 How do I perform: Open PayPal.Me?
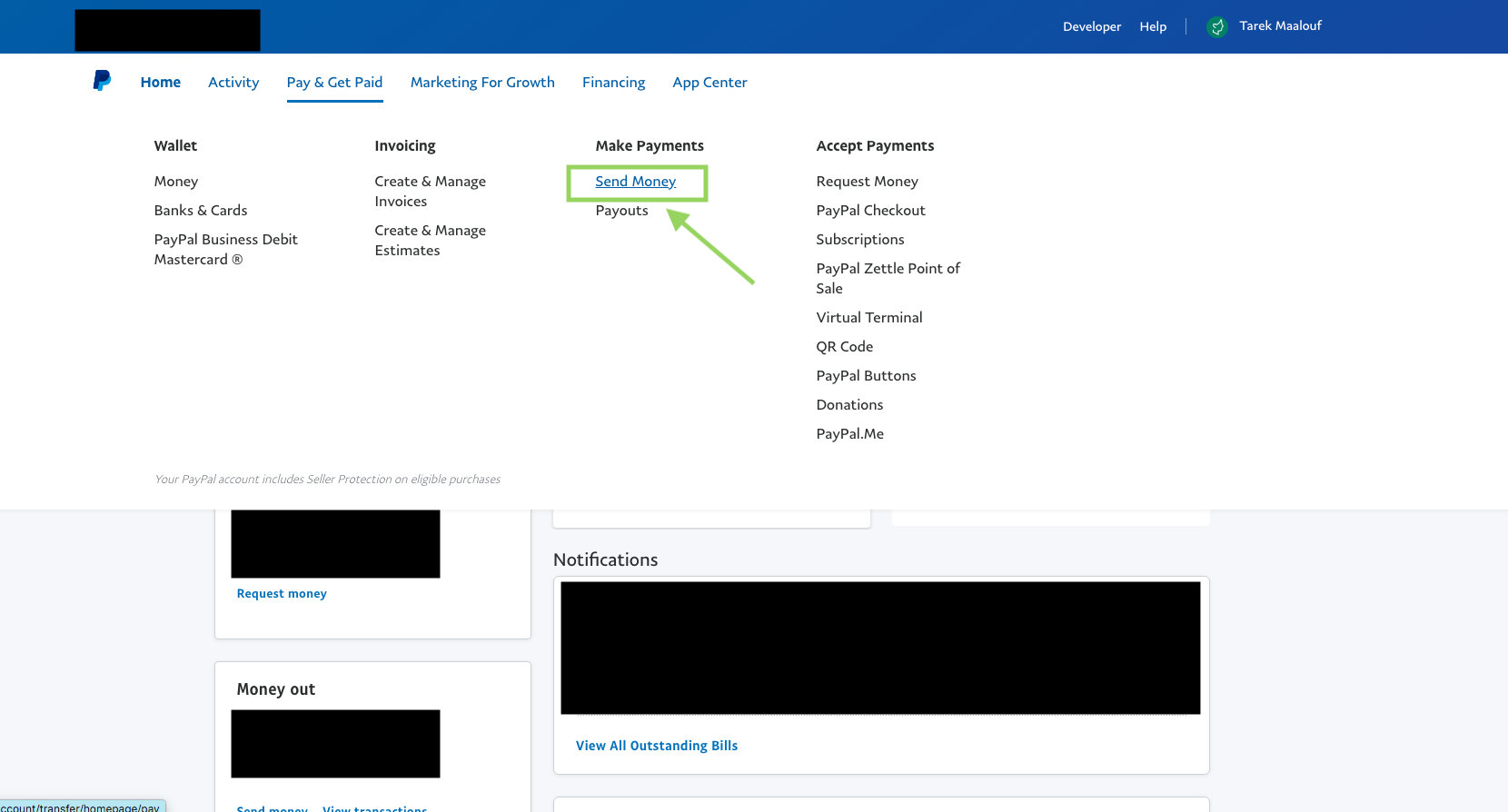point(850,433)
